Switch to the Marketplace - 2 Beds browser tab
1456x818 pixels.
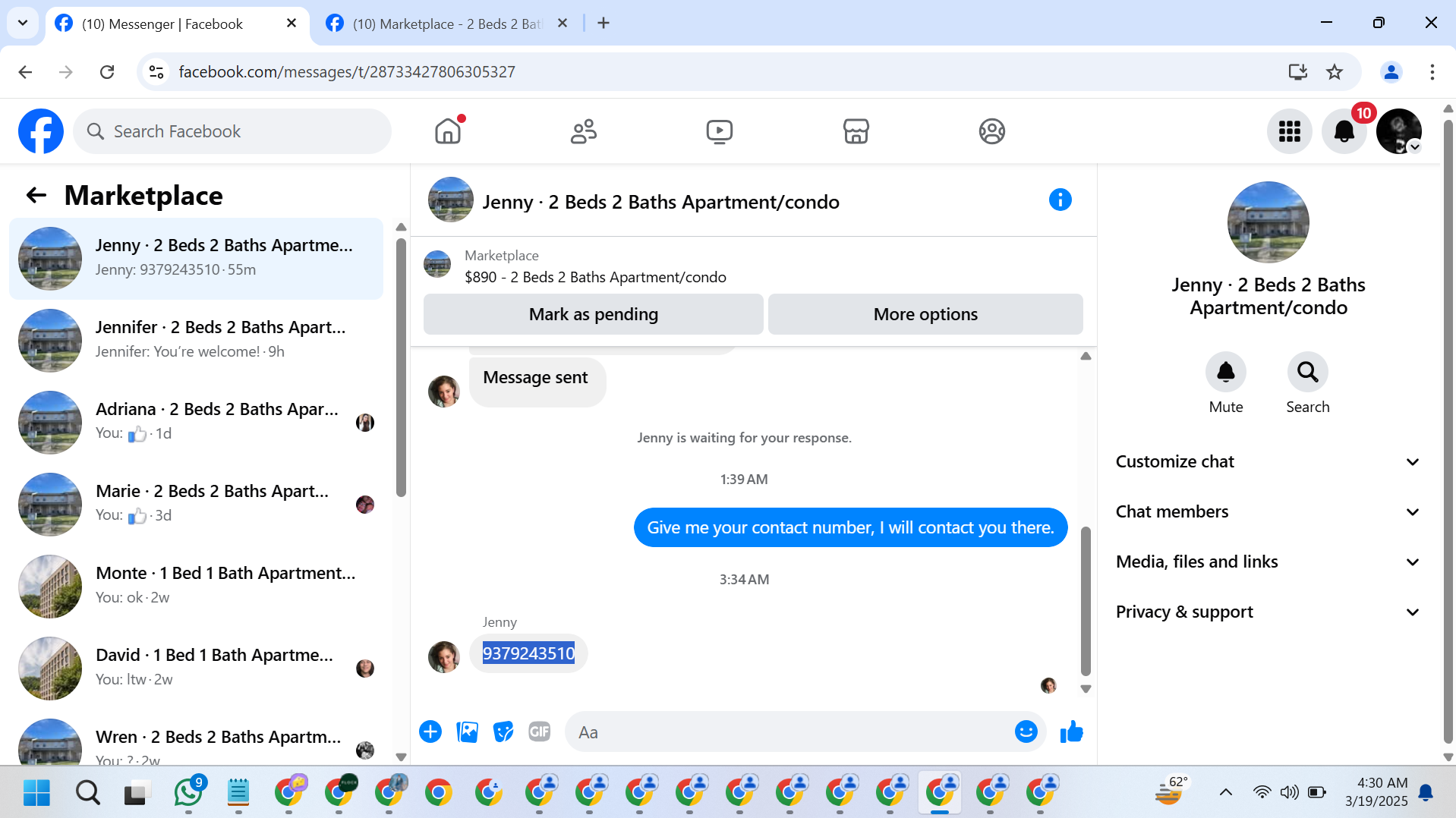tap(447, 24)
